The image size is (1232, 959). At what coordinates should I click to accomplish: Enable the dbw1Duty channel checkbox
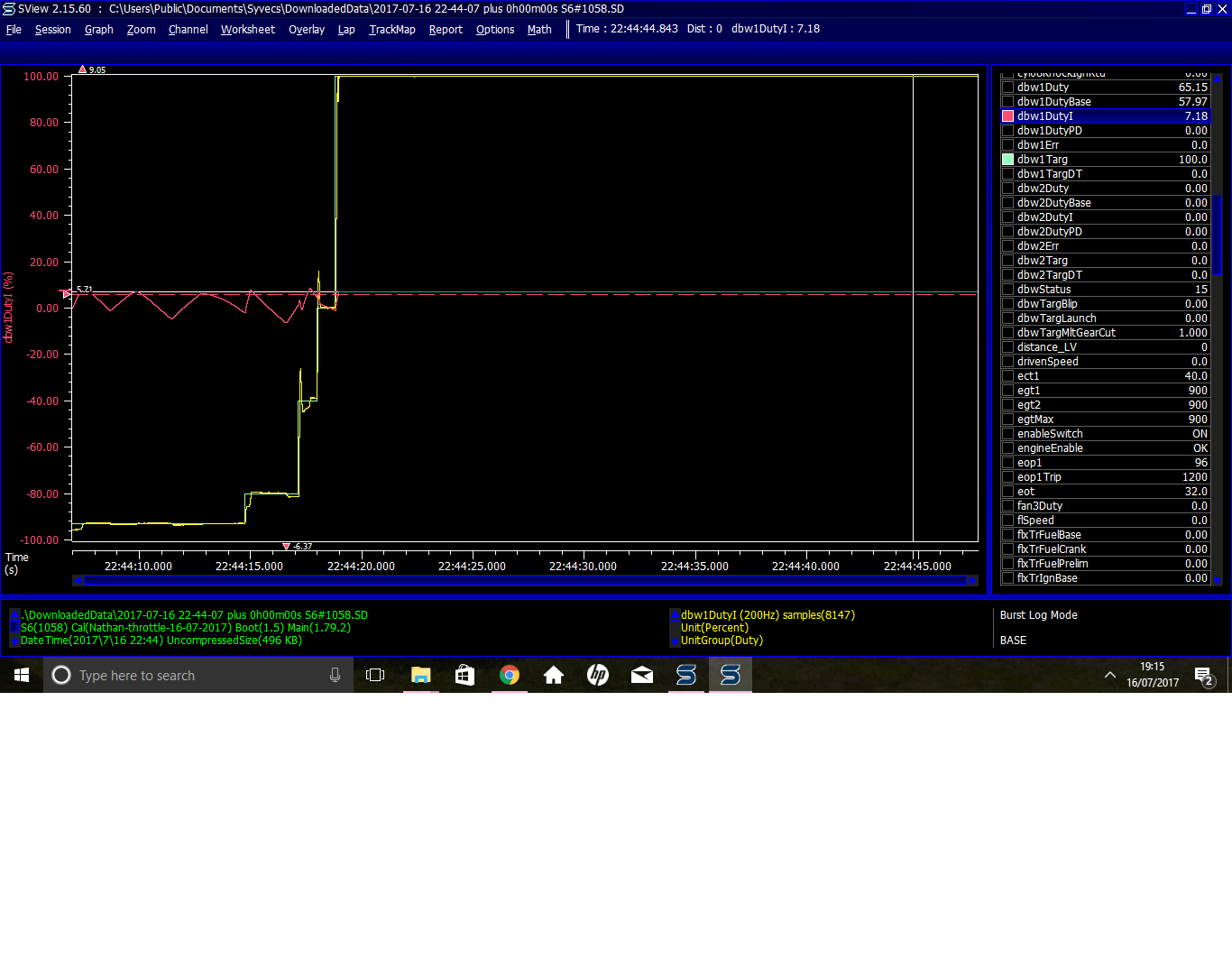[x=1007, y=88]
